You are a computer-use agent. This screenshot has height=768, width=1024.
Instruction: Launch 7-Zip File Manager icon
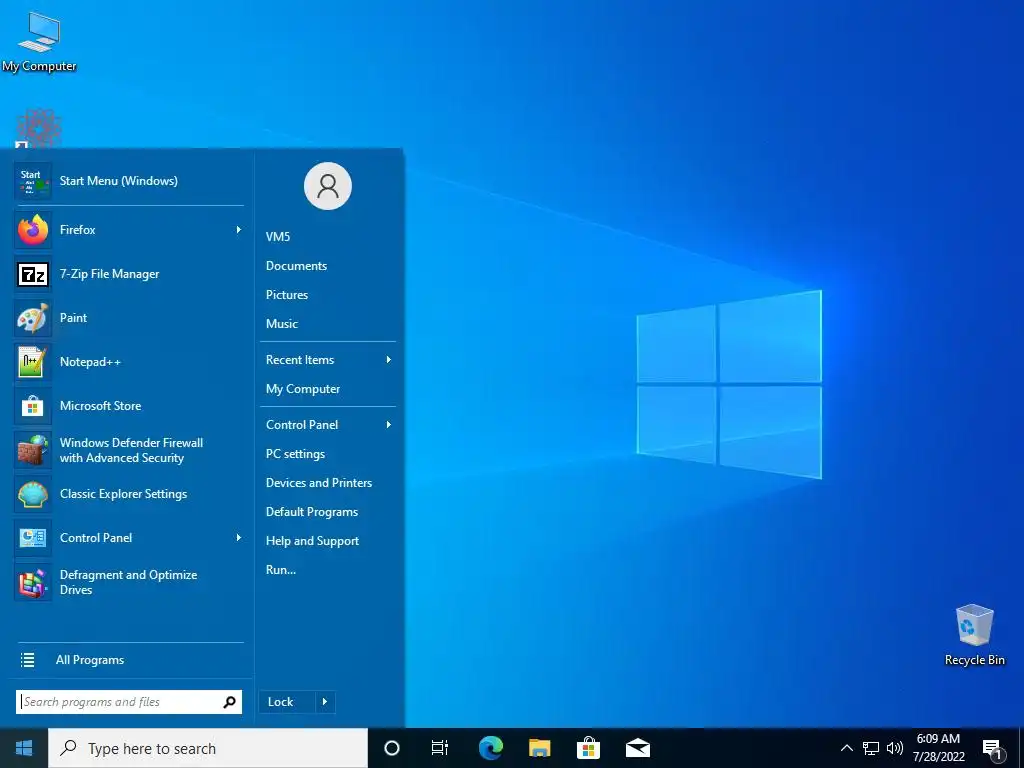coord(33,274)
